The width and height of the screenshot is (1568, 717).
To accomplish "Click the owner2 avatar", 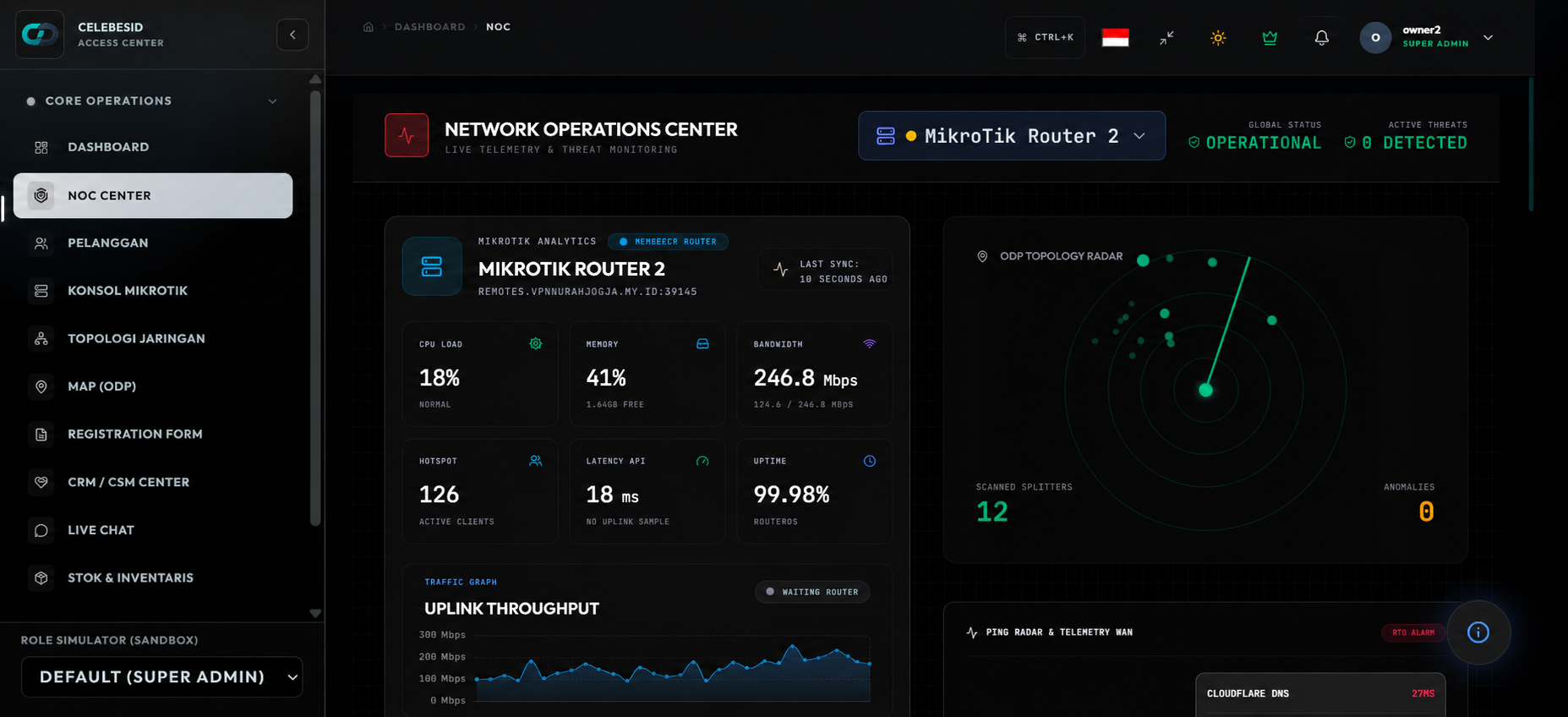I will [1375, 37].
